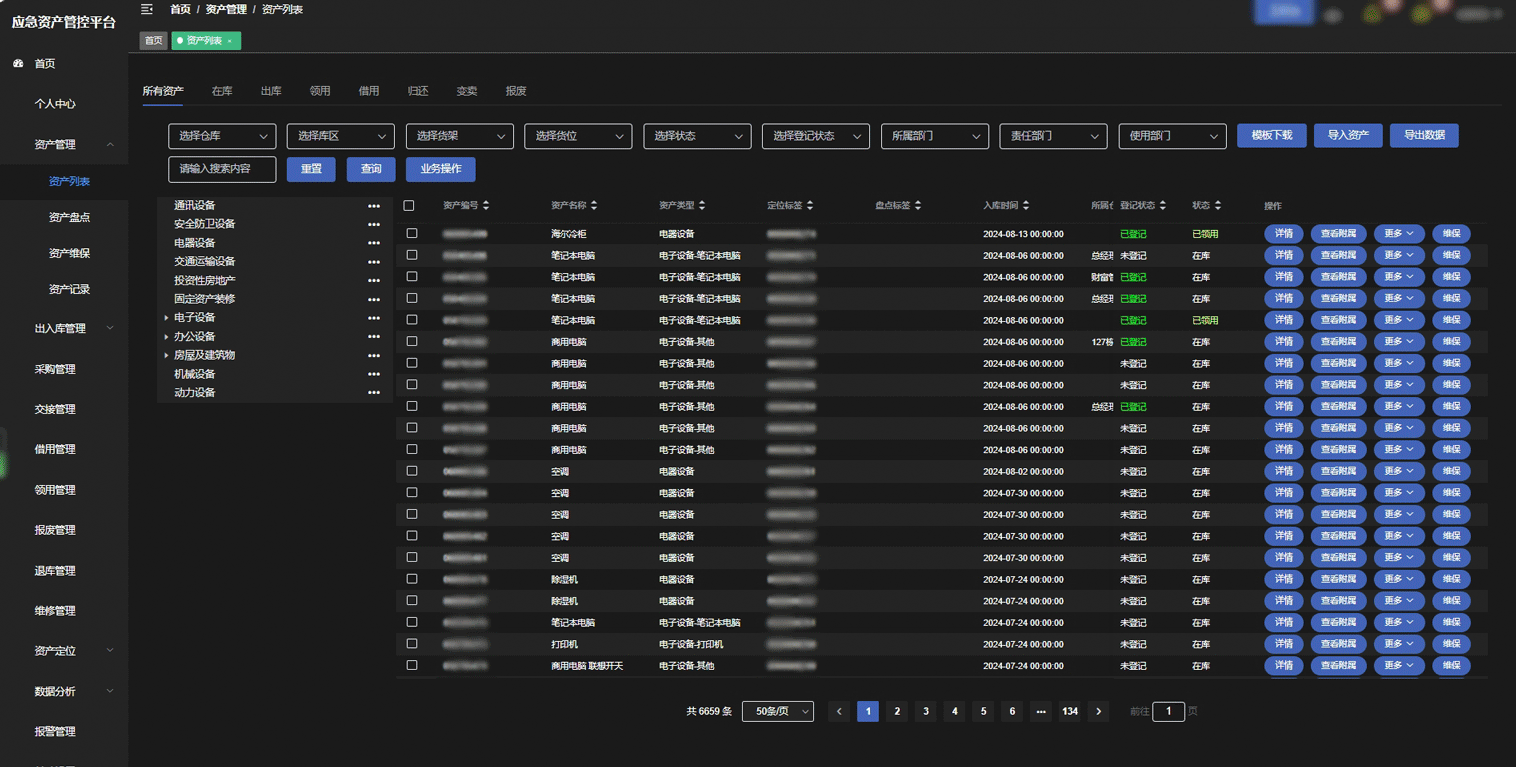Check the 商用电脑 row with 127栋 department

click(411, 341)
